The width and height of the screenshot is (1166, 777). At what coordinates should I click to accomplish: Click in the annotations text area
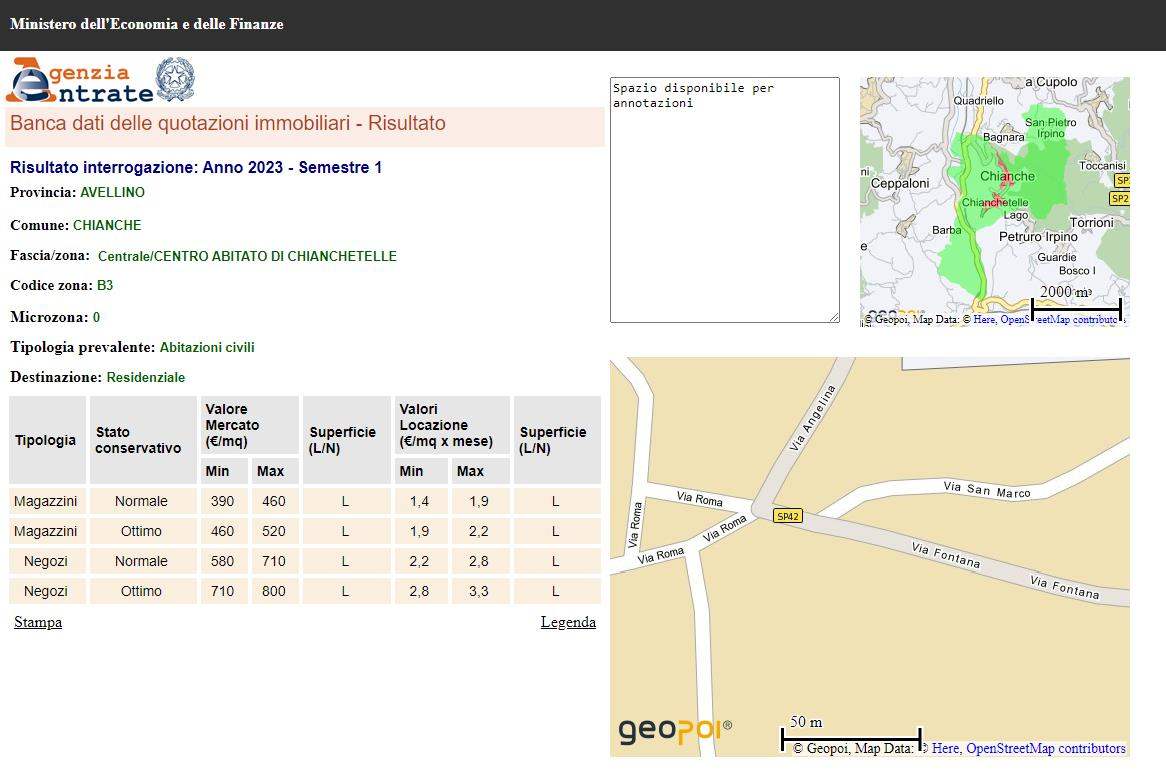(724, 200)
